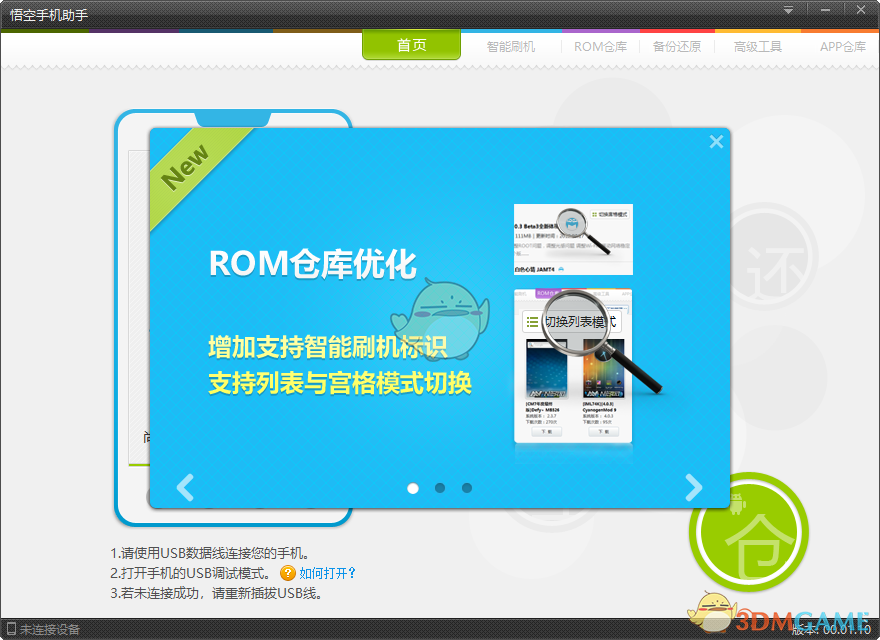880x640 pixels.
Task: Click the 支持列表与宫格模式切换 text
Action: point(340,383)
